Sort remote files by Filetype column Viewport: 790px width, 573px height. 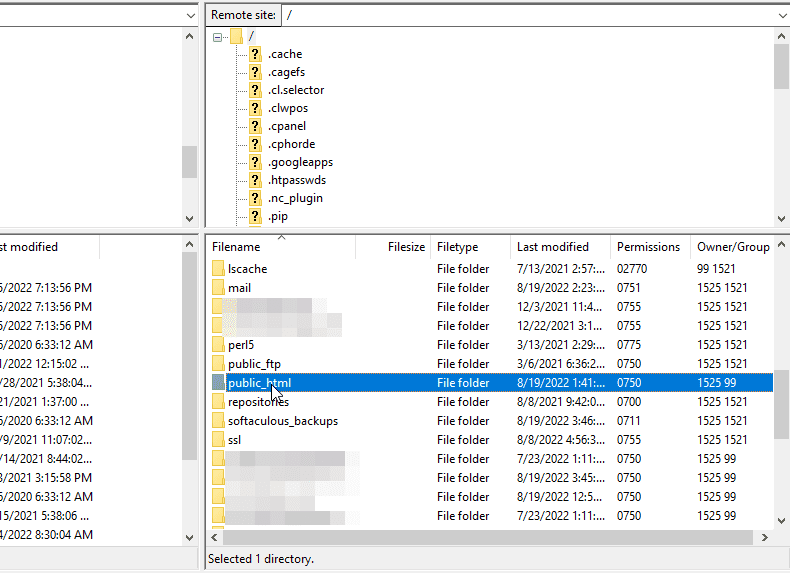471,247
